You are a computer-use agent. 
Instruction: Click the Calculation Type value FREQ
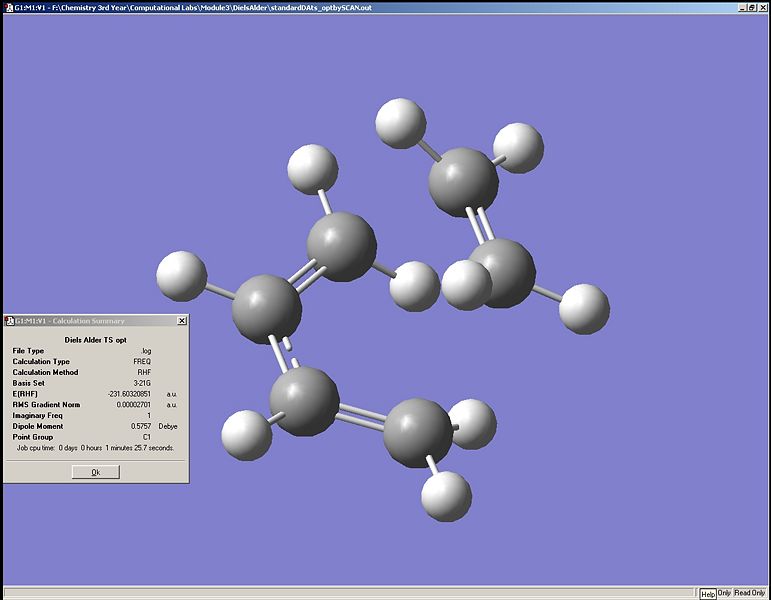[x=142, y=362]
